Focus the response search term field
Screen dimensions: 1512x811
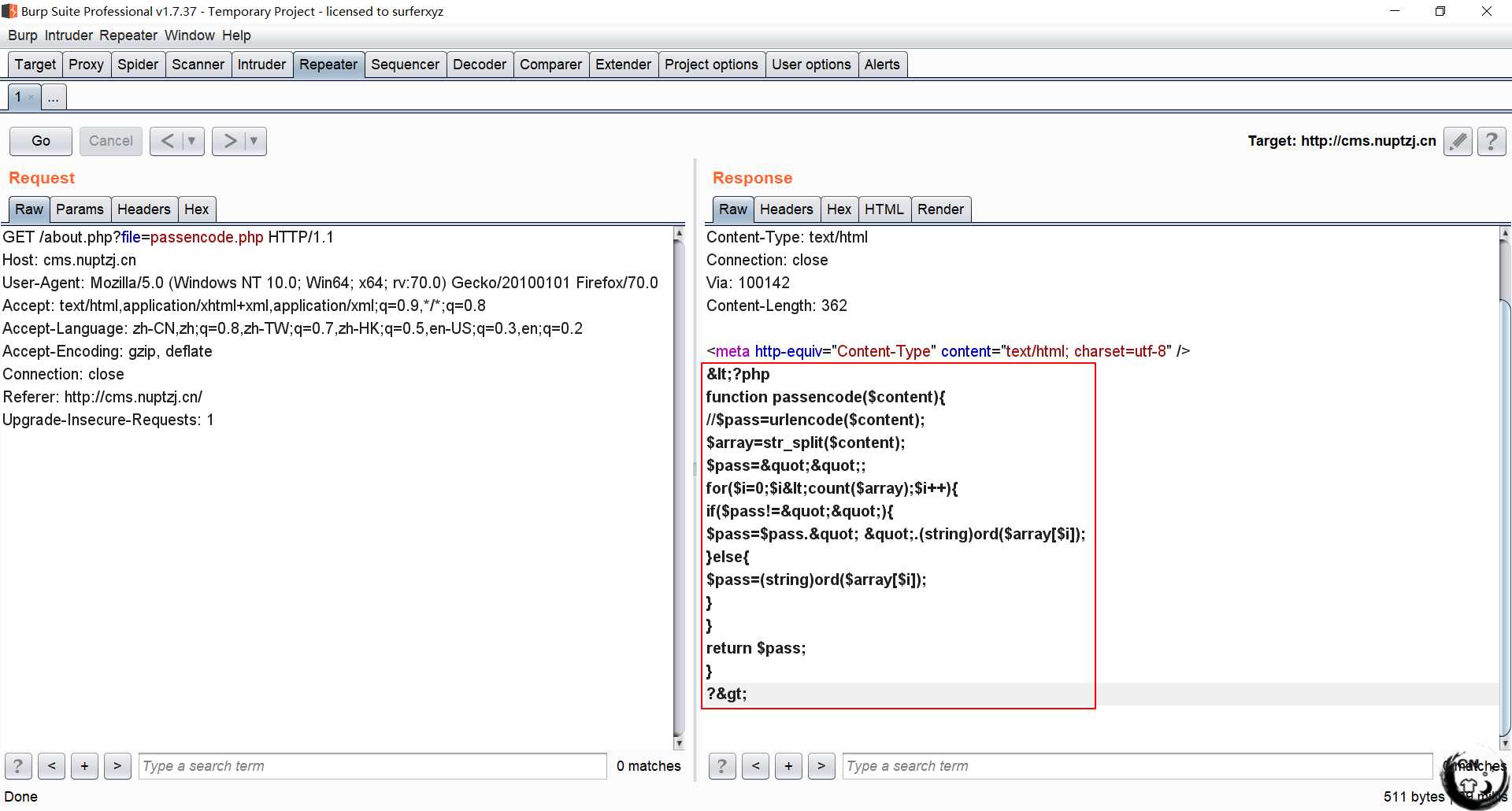click(x=1138, y=766)
